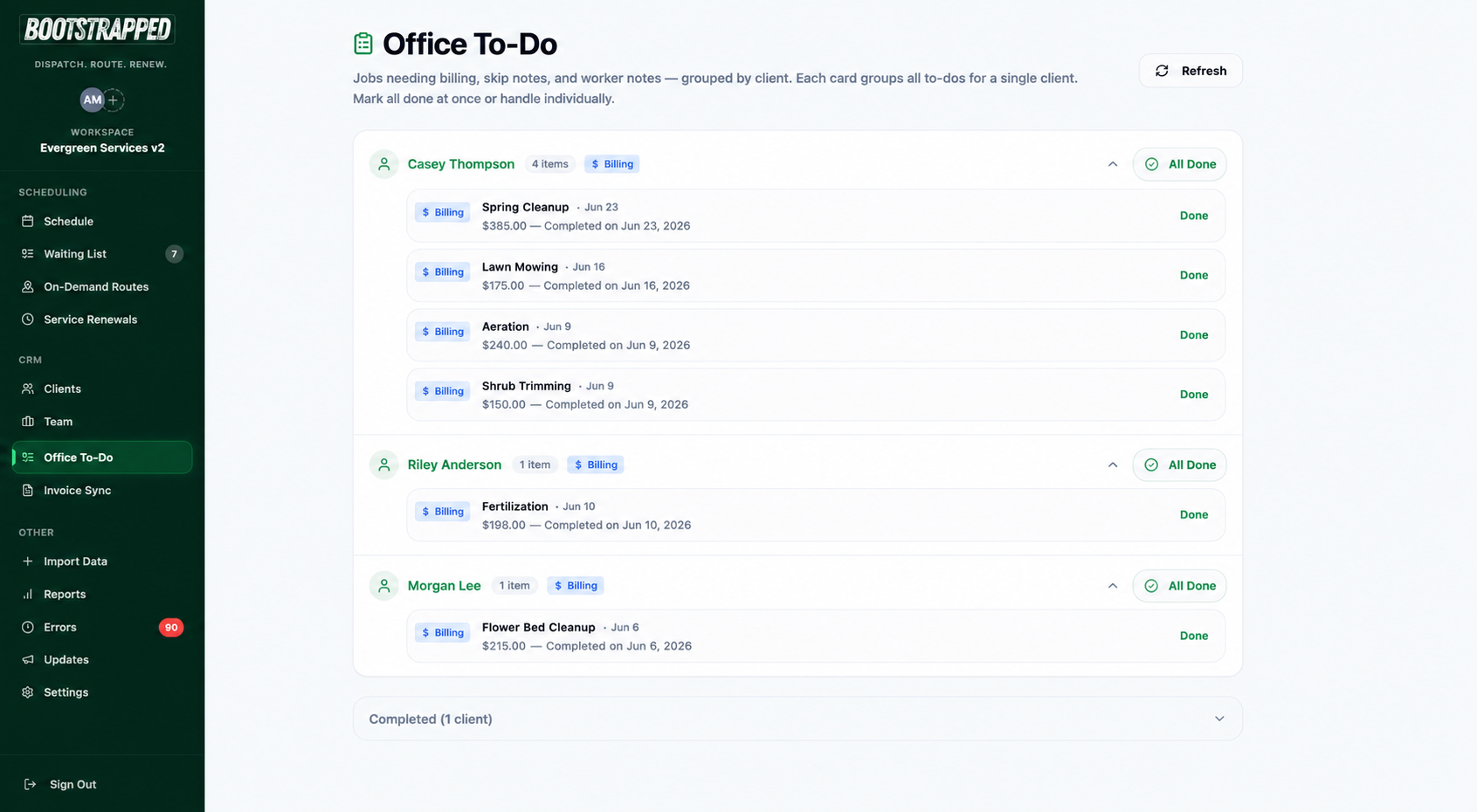The image size is (1477, 812).
Task: Select Office To-Do menu item
Action: [x=102, y=458]
